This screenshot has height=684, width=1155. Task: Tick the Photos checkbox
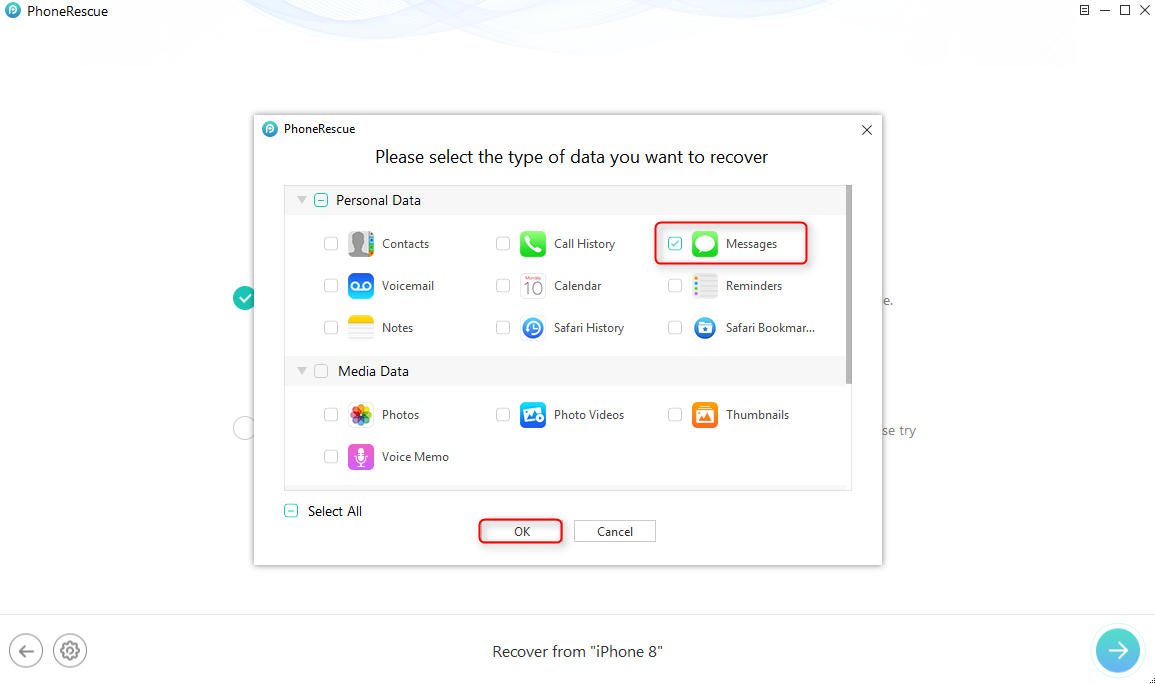point(331,415)
